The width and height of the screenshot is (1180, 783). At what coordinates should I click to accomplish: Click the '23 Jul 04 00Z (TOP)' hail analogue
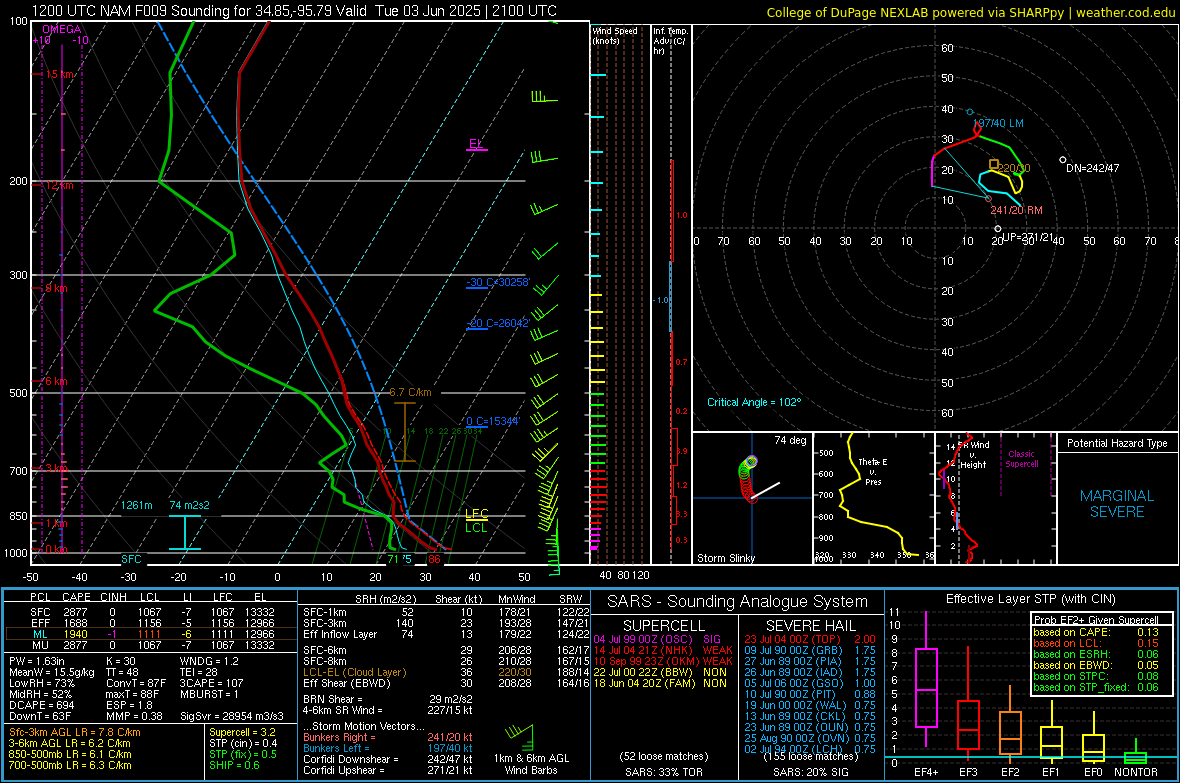[810, 639]
